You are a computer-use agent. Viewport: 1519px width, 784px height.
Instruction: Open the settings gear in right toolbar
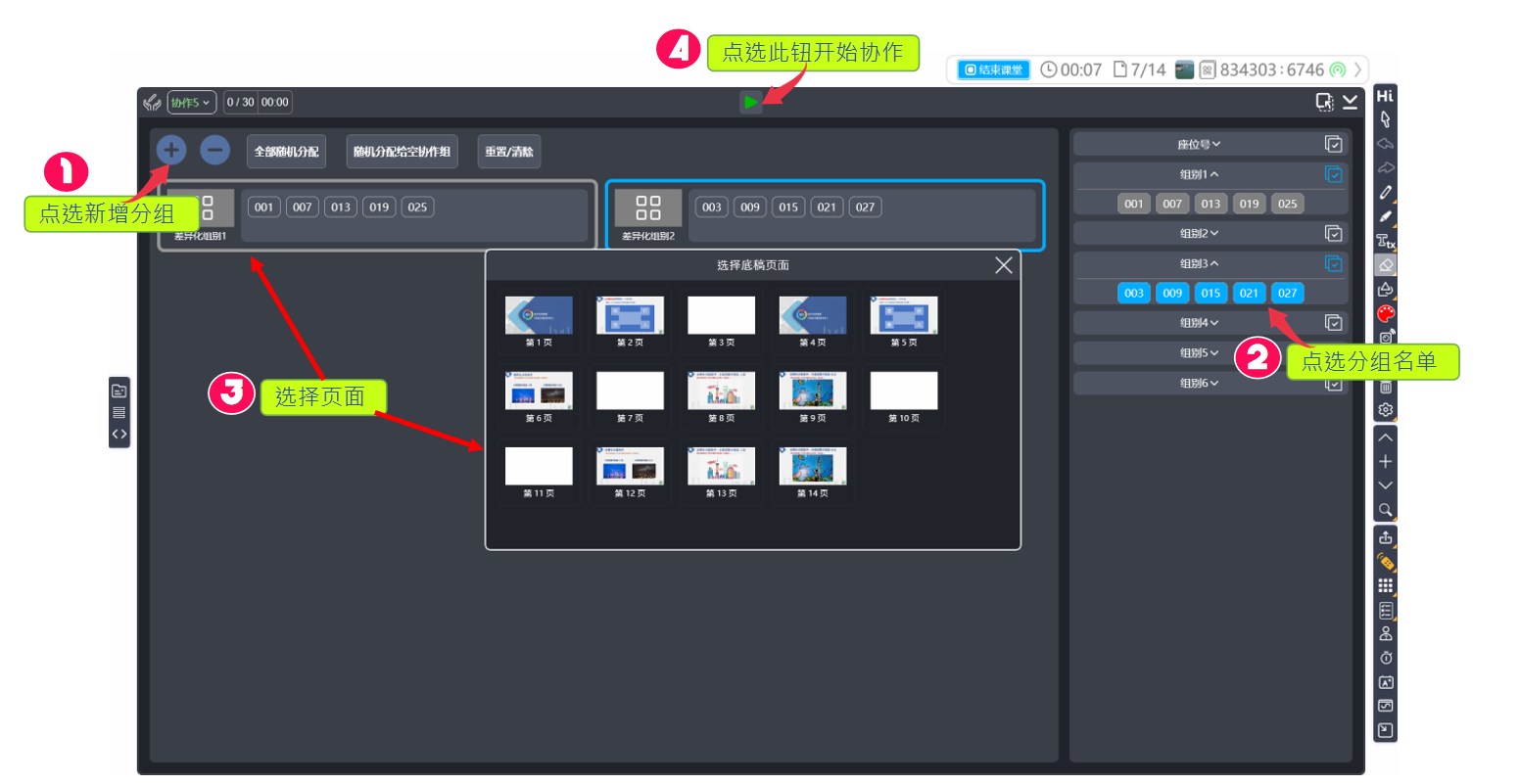tap(1385, 410)
